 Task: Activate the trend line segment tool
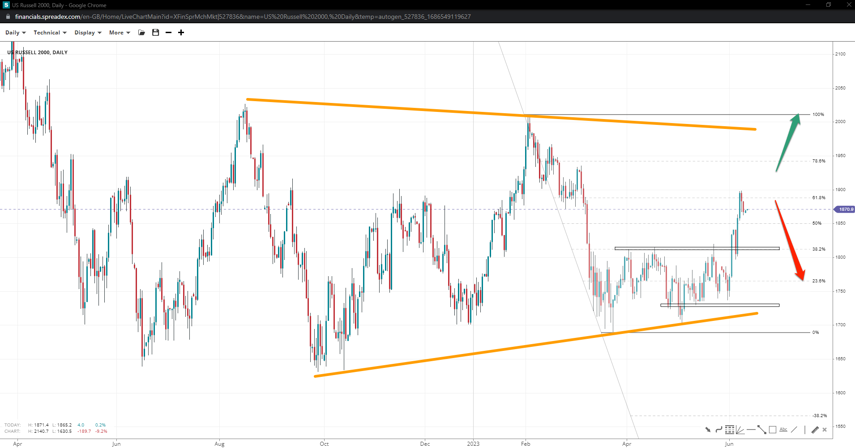[x=762, y=430]
